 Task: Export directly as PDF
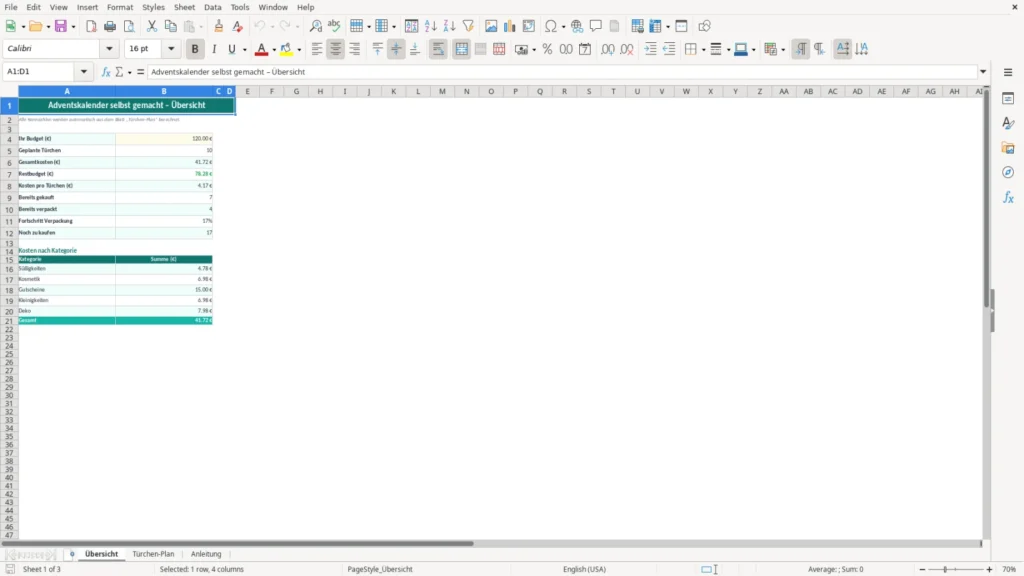tap(91, 26)
